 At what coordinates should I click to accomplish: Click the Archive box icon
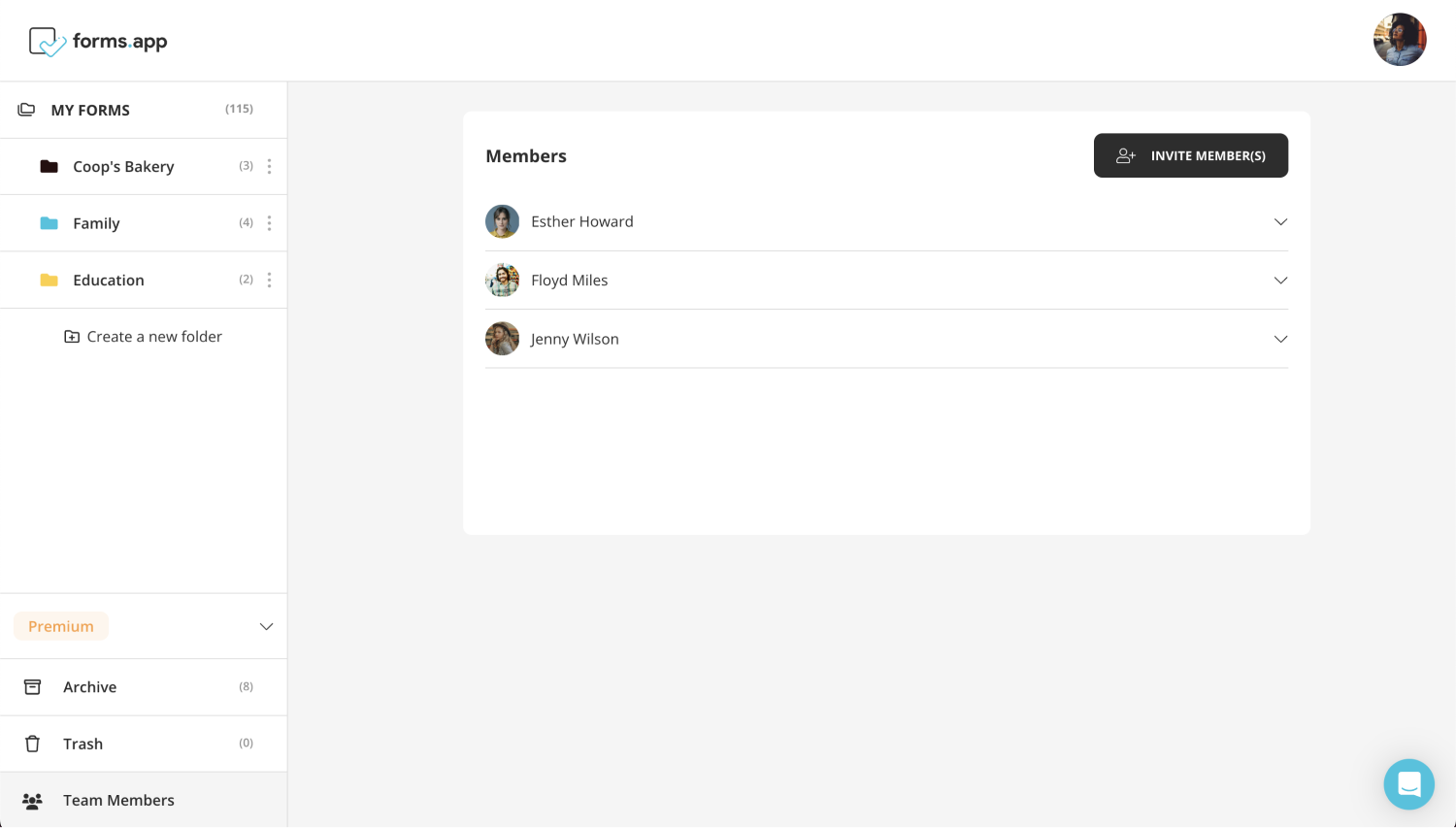point(32,686)
